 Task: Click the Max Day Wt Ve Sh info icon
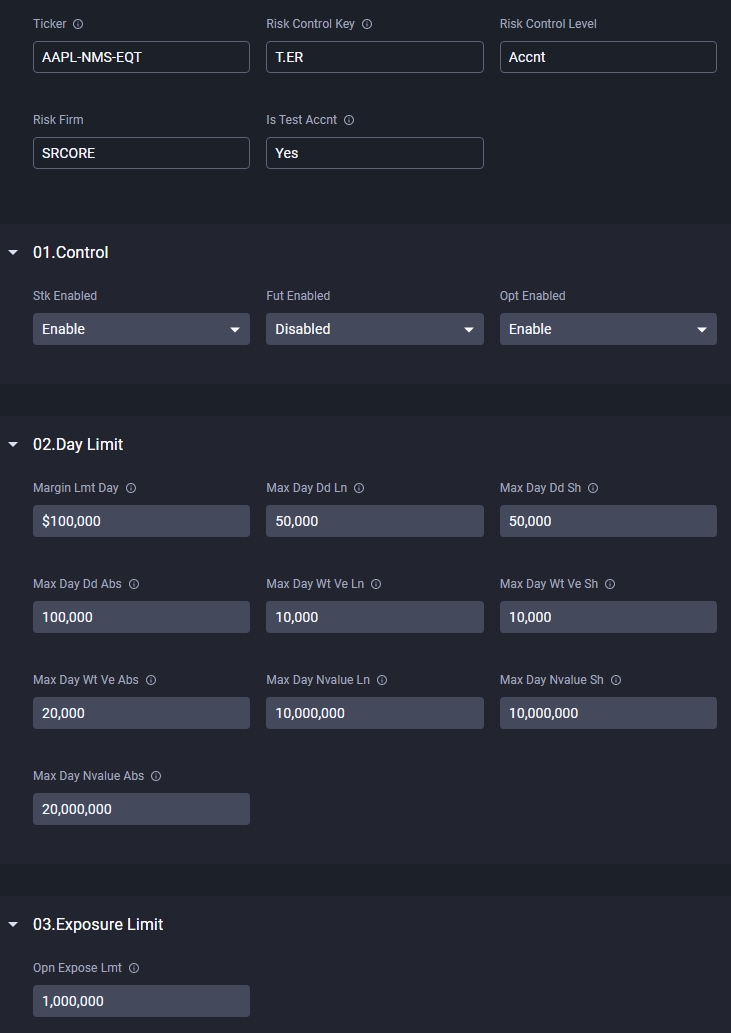click(610, 584)
